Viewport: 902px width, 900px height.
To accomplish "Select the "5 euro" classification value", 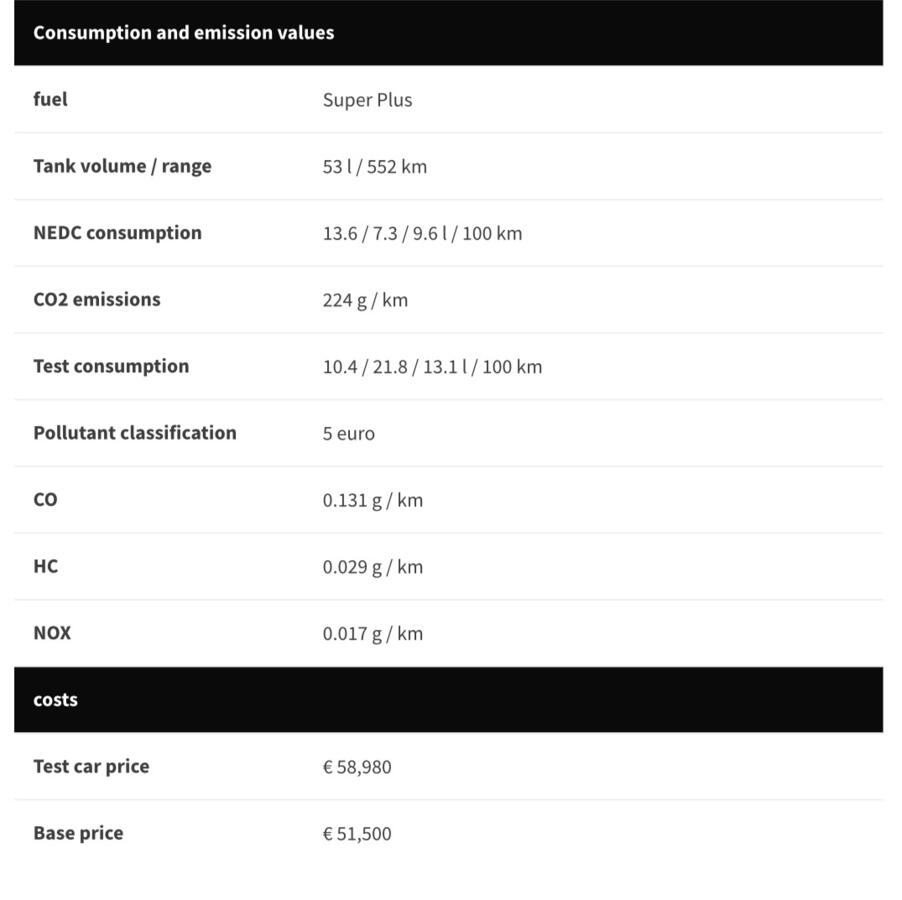I will [349, 434].
